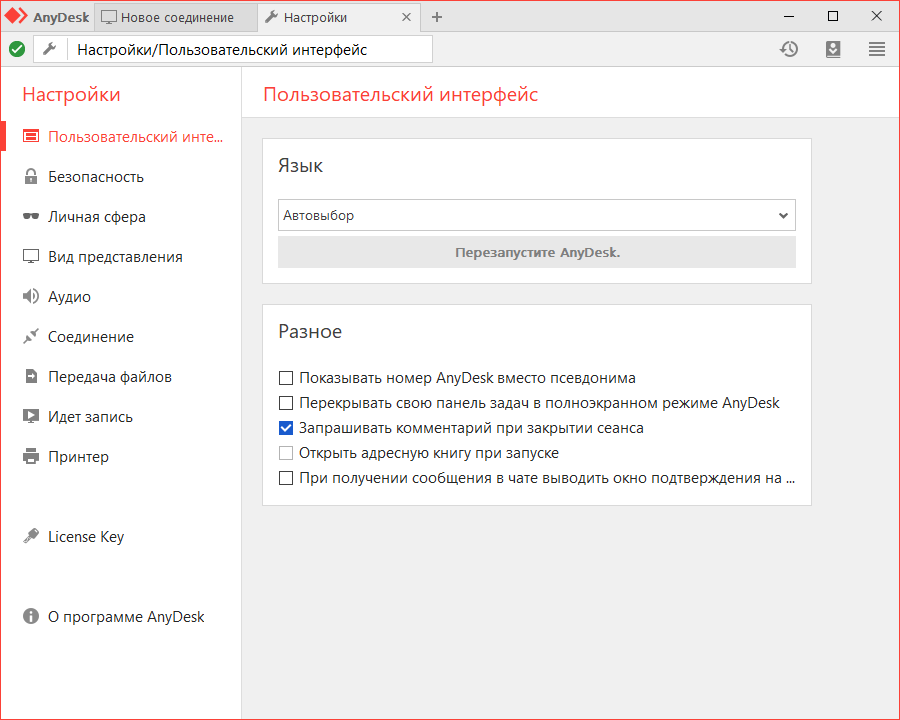Open the hamburger main menu icon

pos(877,49)
